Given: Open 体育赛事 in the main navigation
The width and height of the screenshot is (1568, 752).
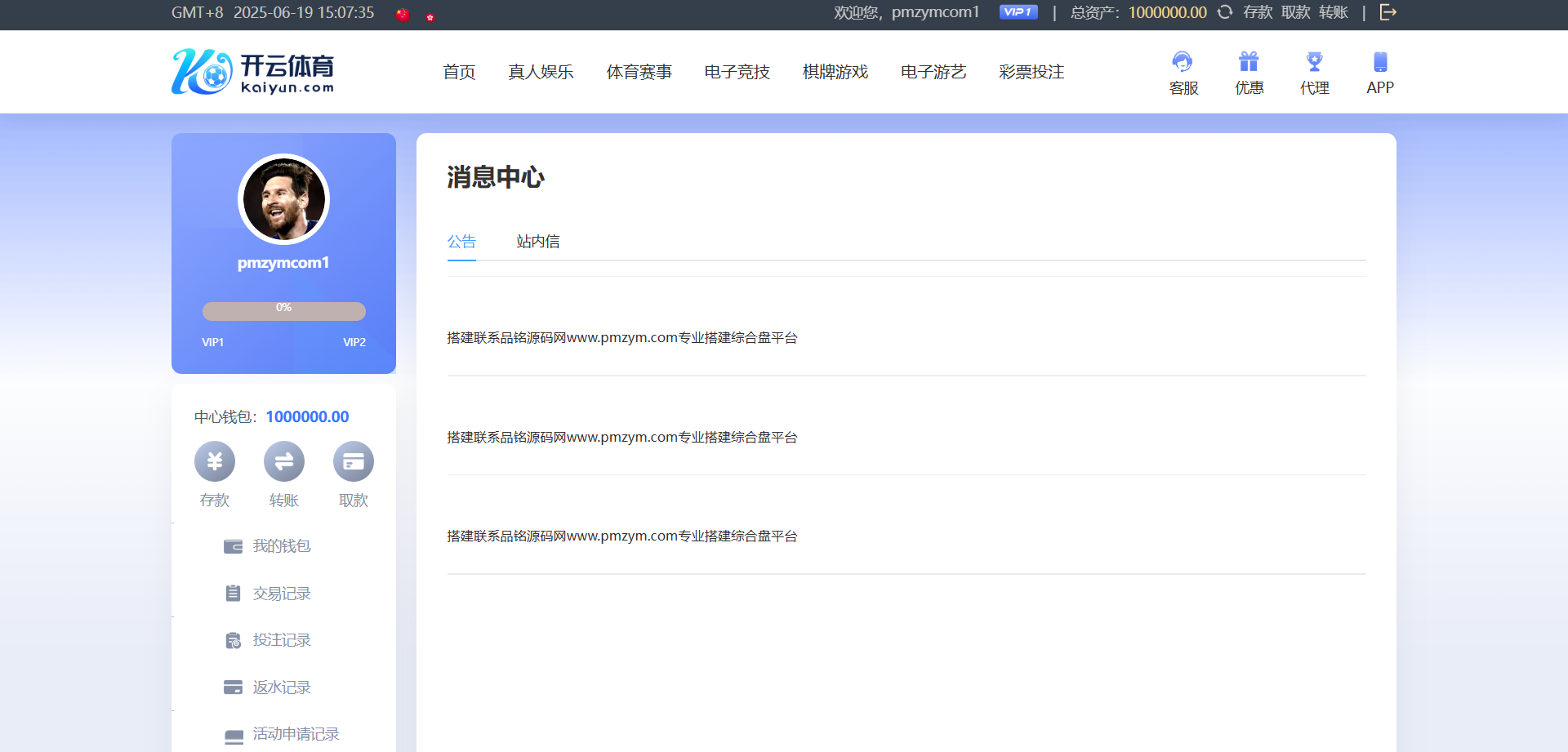Looking at the screenshot, I should (639, 73).
